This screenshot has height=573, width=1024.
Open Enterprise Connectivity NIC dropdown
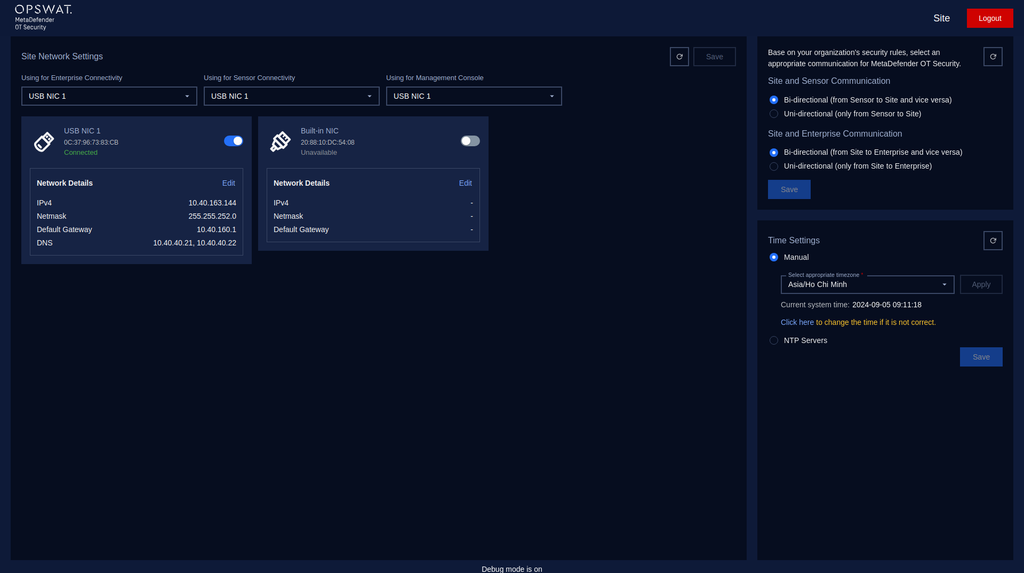(x=109, y=96)
